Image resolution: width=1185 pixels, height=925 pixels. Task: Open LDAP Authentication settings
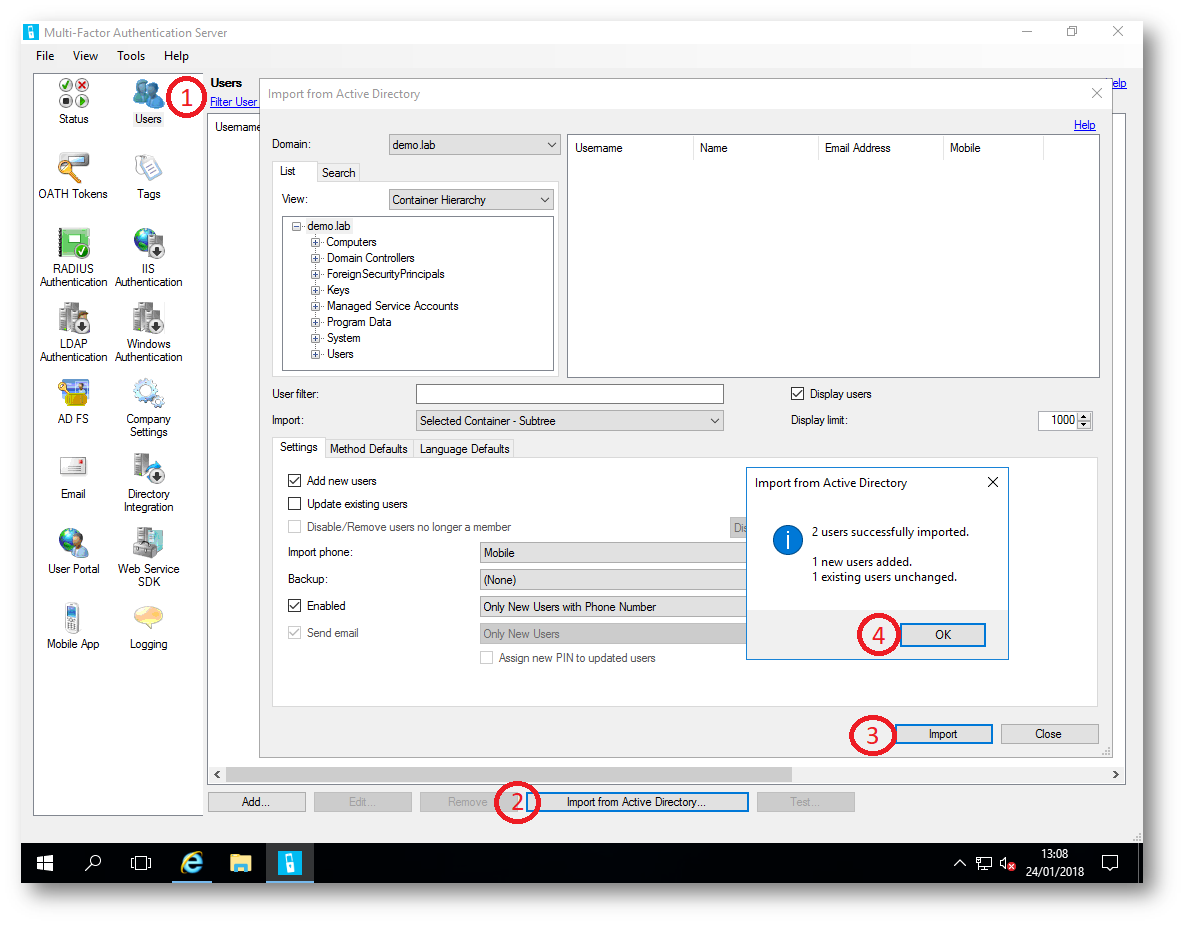73,333
